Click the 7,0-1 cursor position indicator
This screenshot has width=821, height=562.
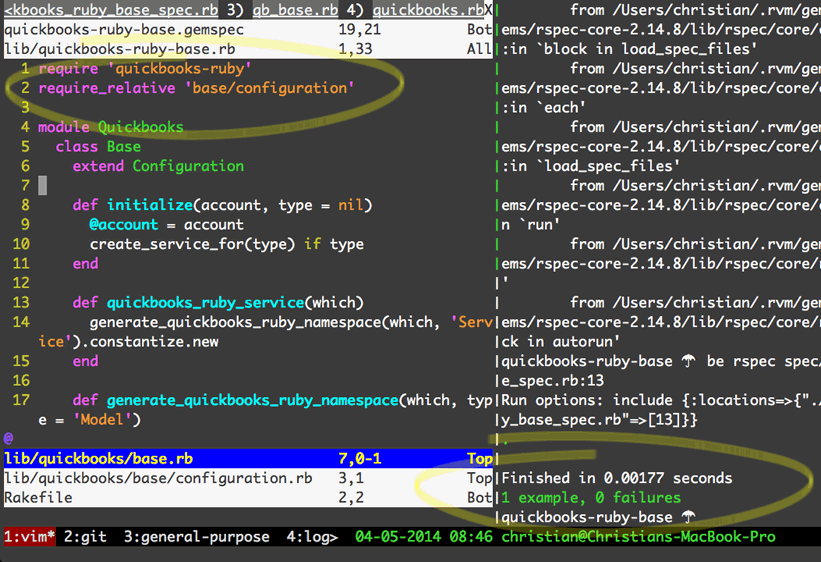pos(360,459)
